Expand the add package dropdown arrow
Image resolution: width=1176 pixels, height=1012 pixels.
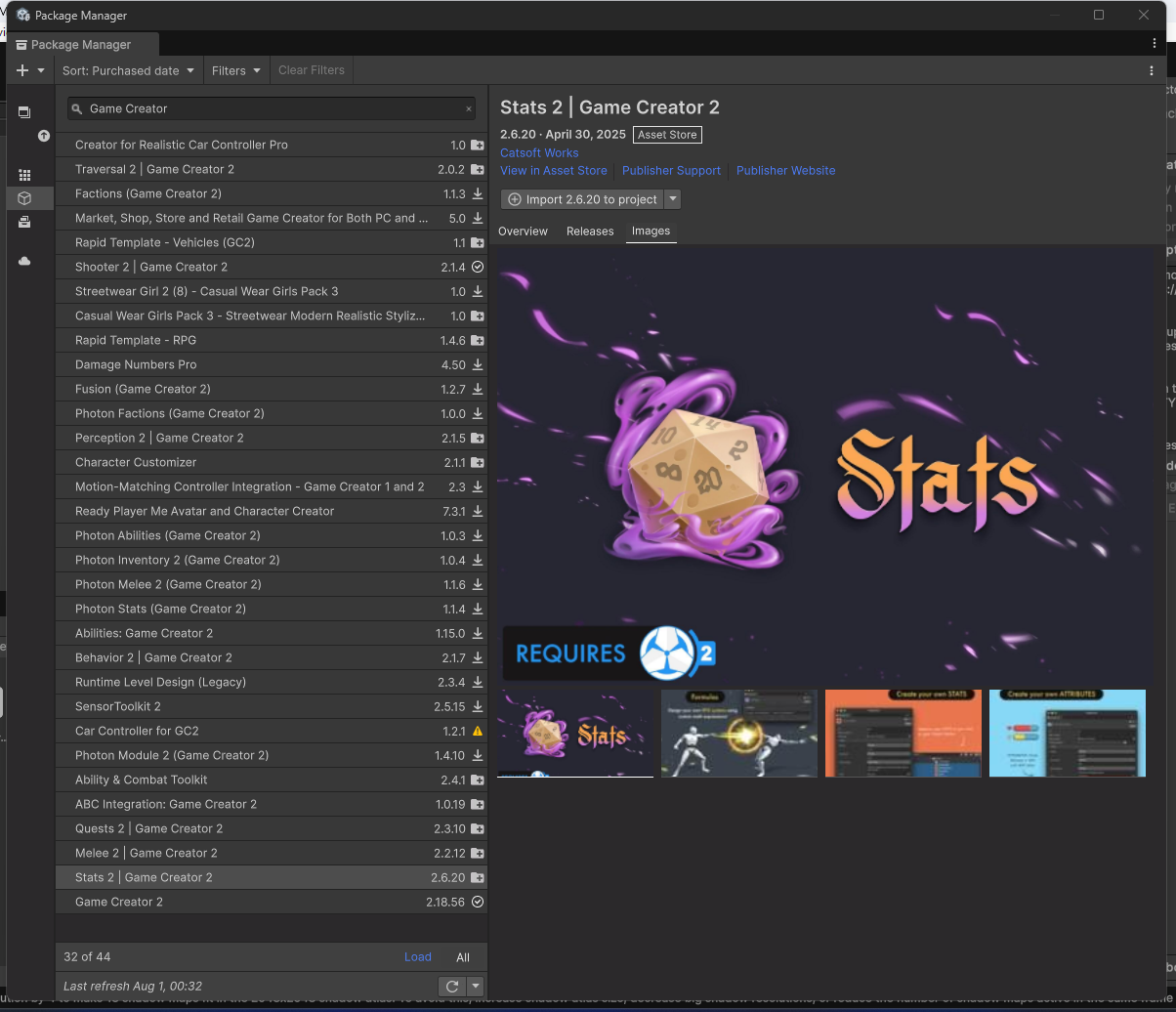coord(41,70)
